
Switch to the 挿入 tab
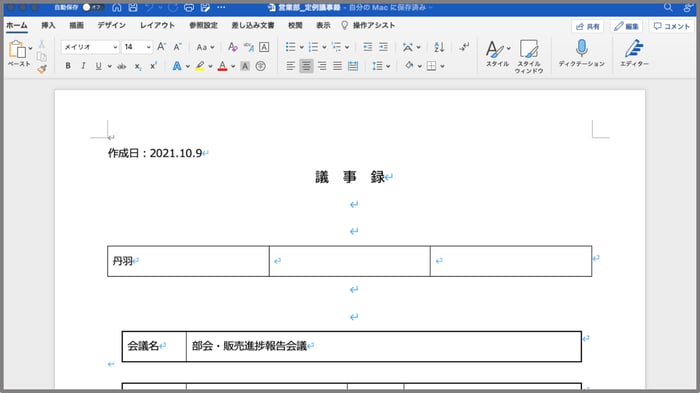[48, 25]
